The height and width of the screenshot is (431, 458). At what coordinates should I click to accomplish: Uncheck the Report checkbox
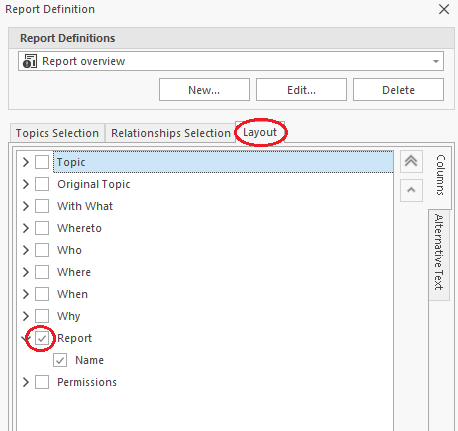tap(42, 338)
